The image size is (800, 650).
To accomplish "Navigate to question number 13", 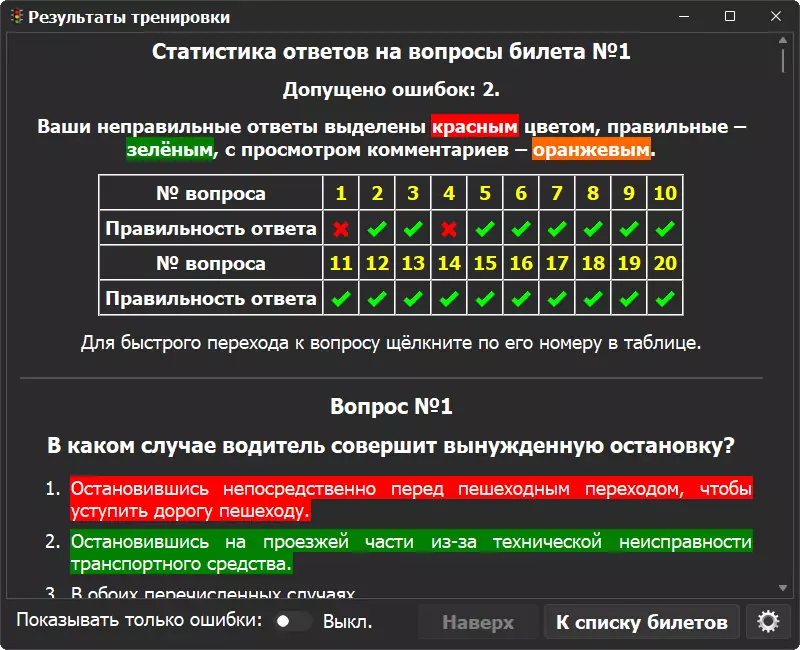I will pos(413,263).
